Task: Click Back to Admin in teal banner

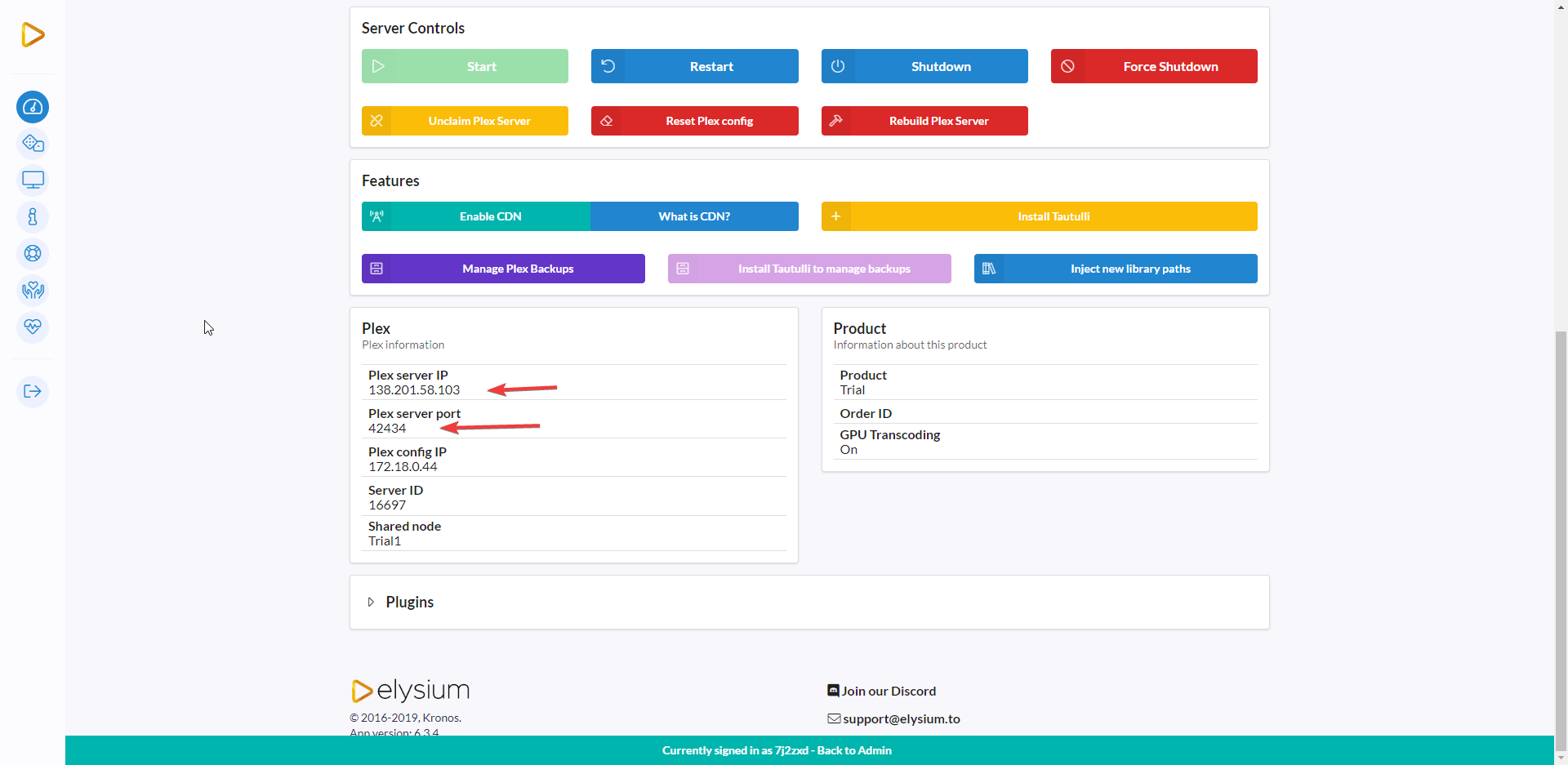Action: pos(854,750)
